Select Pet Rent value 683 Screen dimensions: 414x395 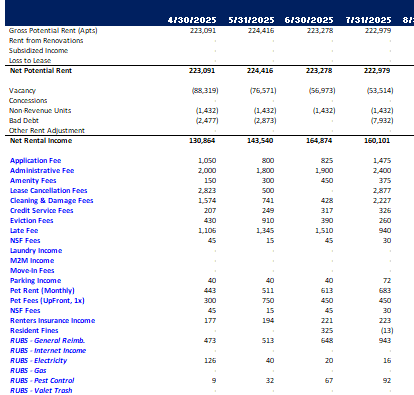click(x=385, y=291)
